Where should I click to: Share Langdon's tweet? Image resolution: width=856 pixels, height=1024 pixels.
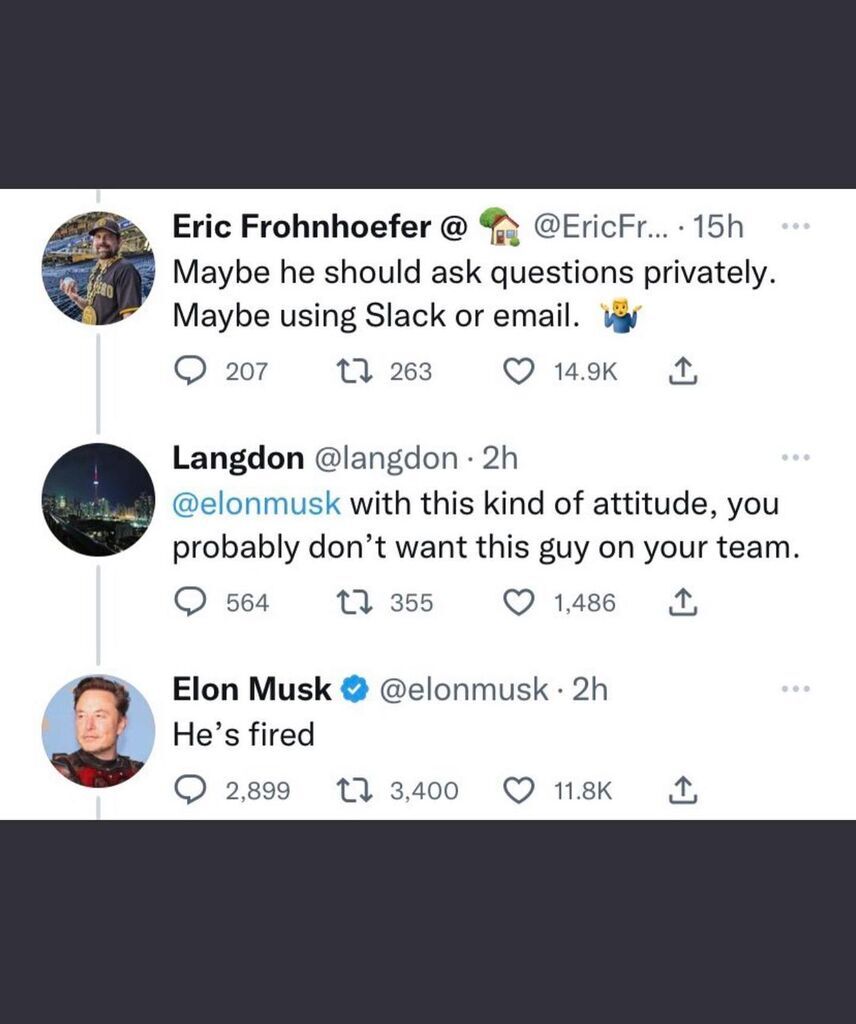point(680,603)
